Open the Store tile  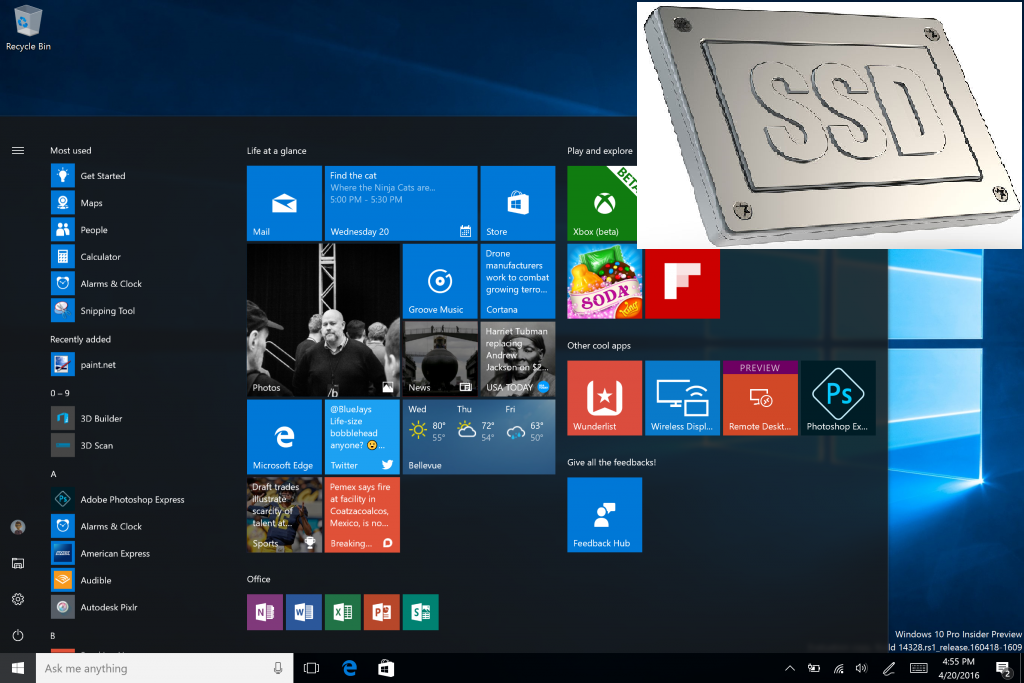(518, 203)
